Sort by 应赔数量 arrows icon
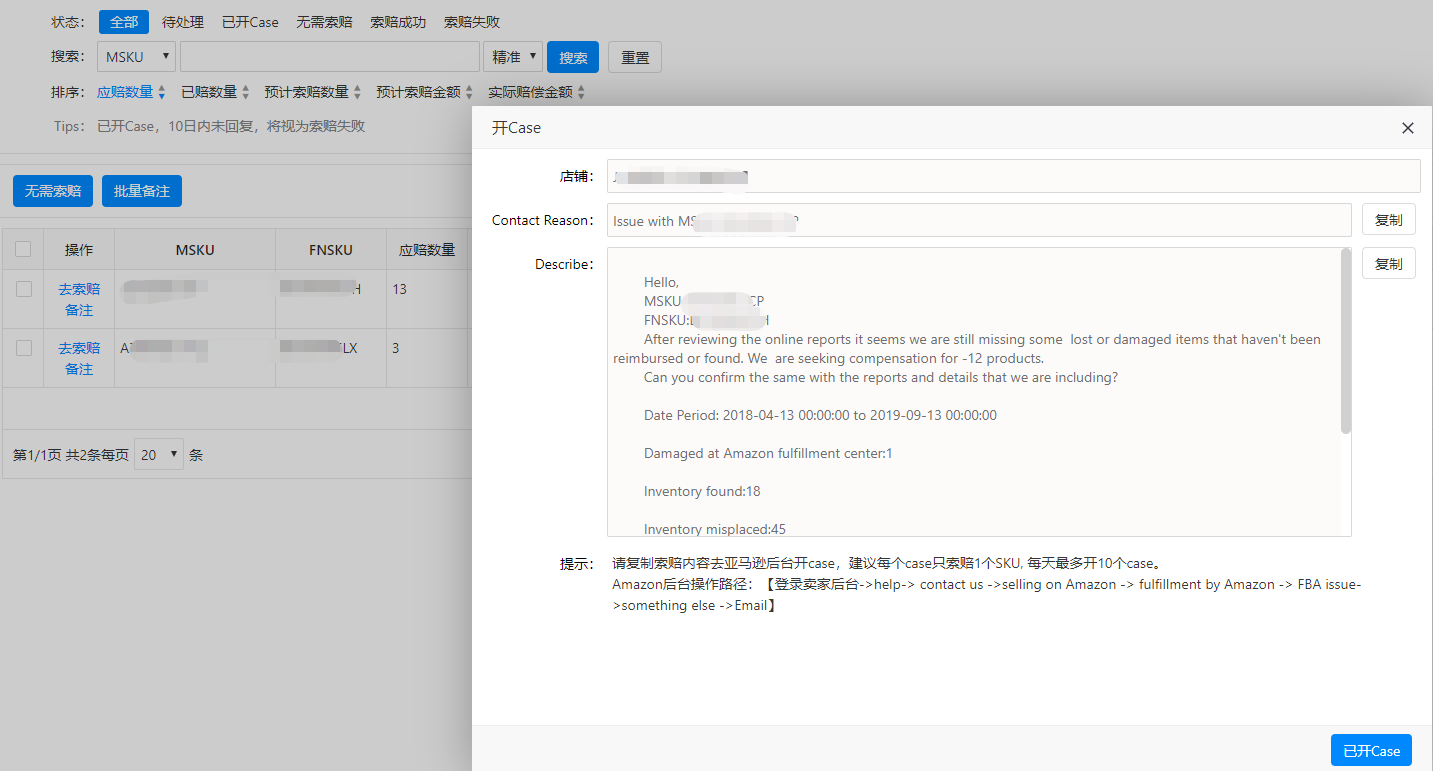The width and height of the screenshot is (1433, 771). click(x=162, y=93)
